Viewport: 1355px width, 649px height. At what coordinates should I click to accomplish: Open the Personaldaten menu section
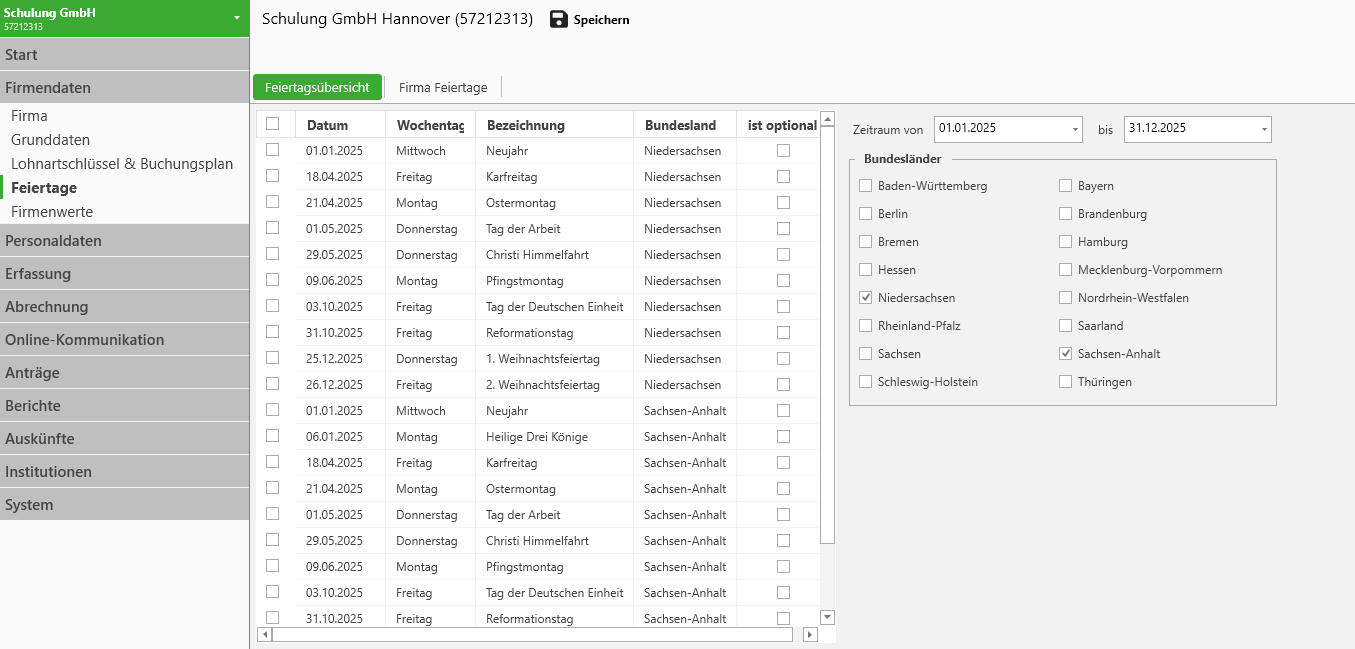(x=124, y=241)
